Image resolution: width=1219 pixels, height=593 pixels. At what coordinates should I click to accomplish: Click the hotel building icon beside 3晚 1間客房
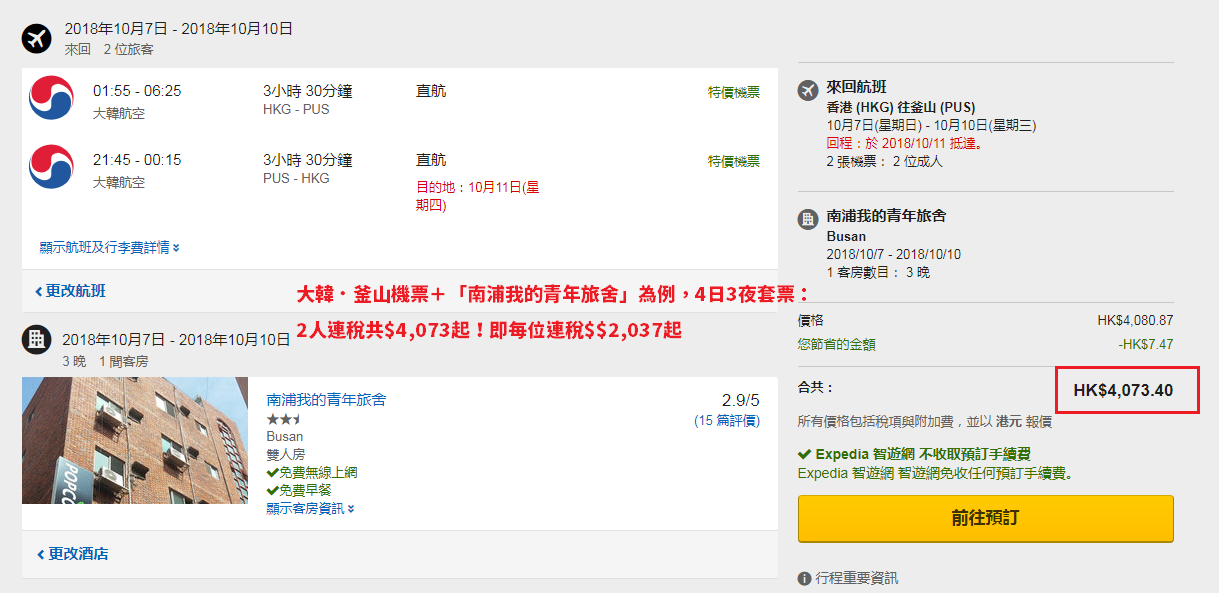[37, 340]
